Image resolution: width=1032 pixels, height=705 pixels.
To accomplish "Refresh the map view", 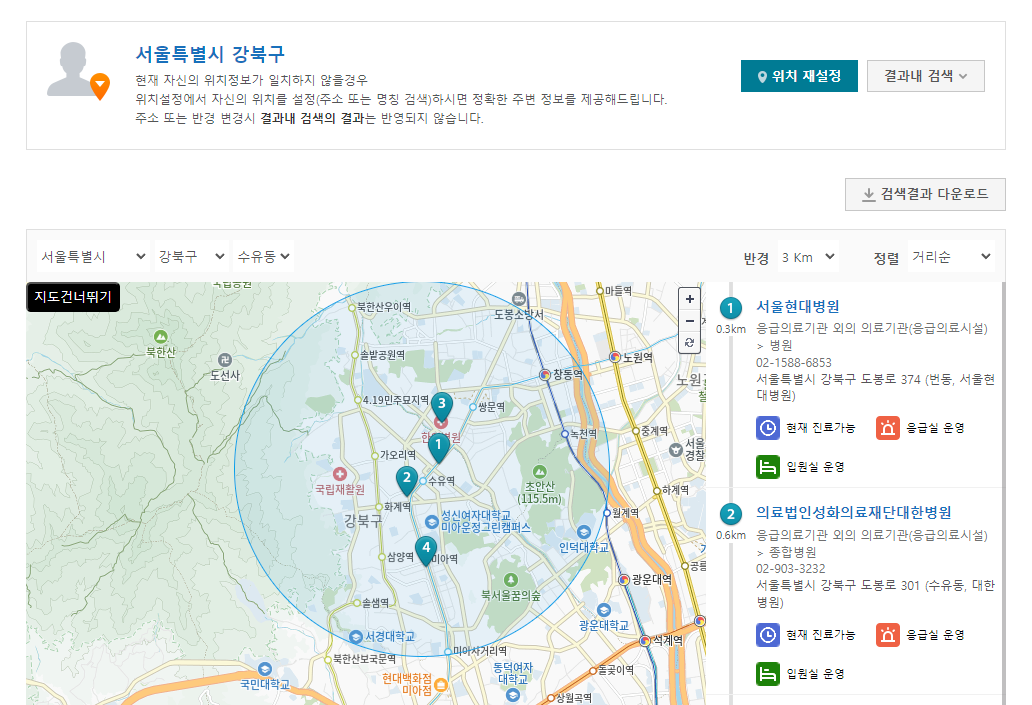I will 689,342.
